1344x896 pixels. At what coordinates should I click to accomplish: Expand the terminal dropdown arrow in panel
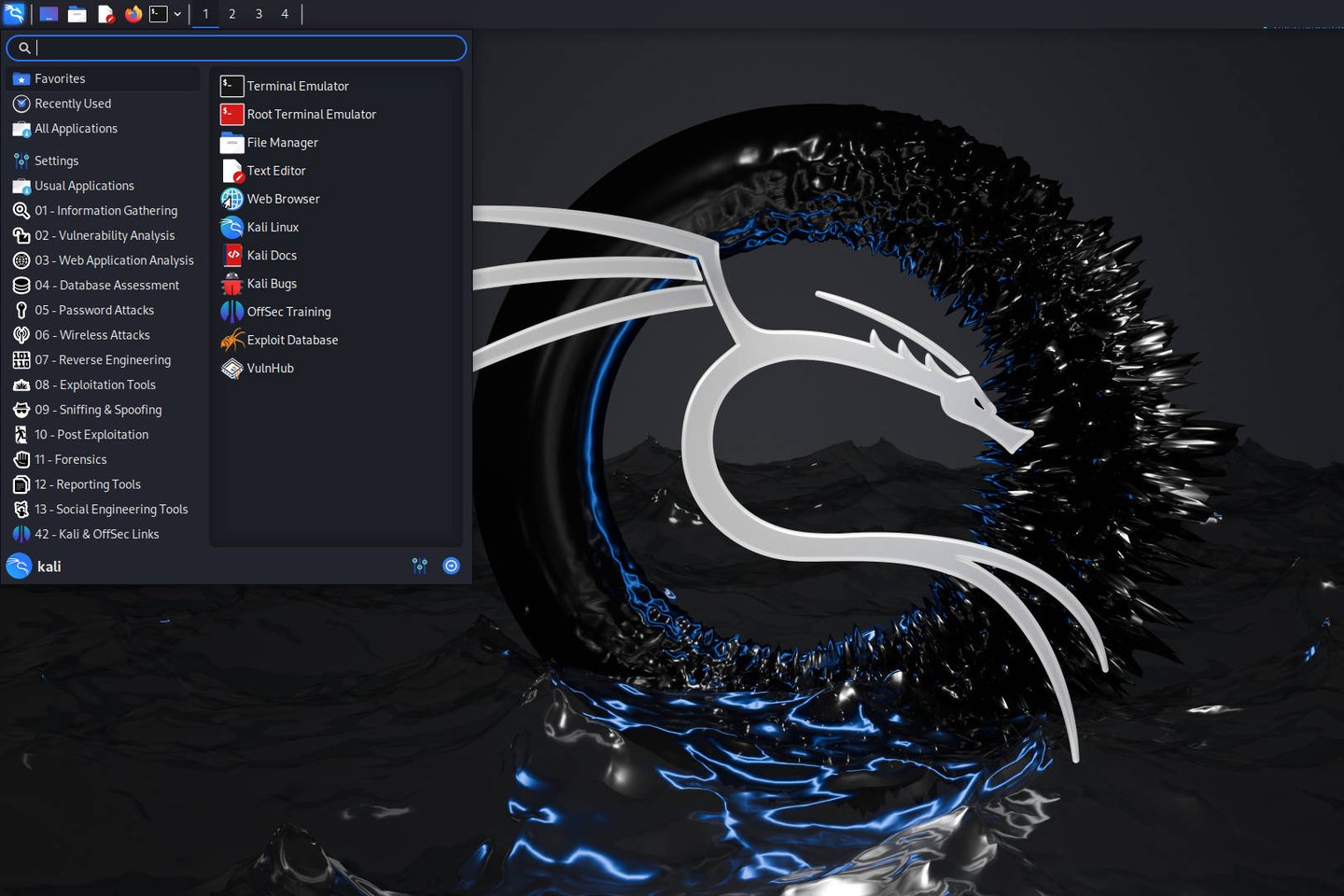(x=177, y=14)
